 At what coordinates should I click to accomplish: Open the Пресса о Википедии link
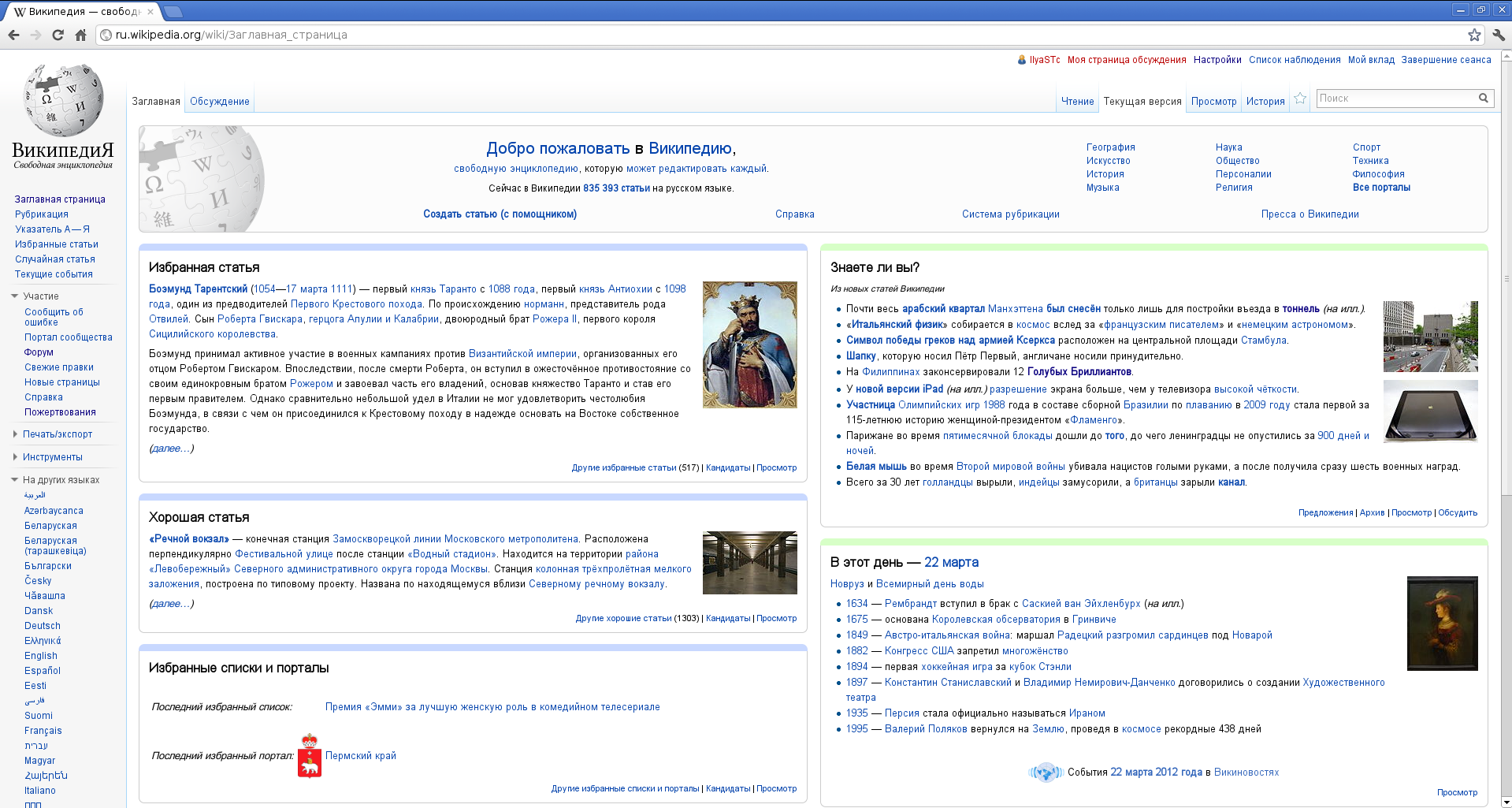coord(1310,214)
